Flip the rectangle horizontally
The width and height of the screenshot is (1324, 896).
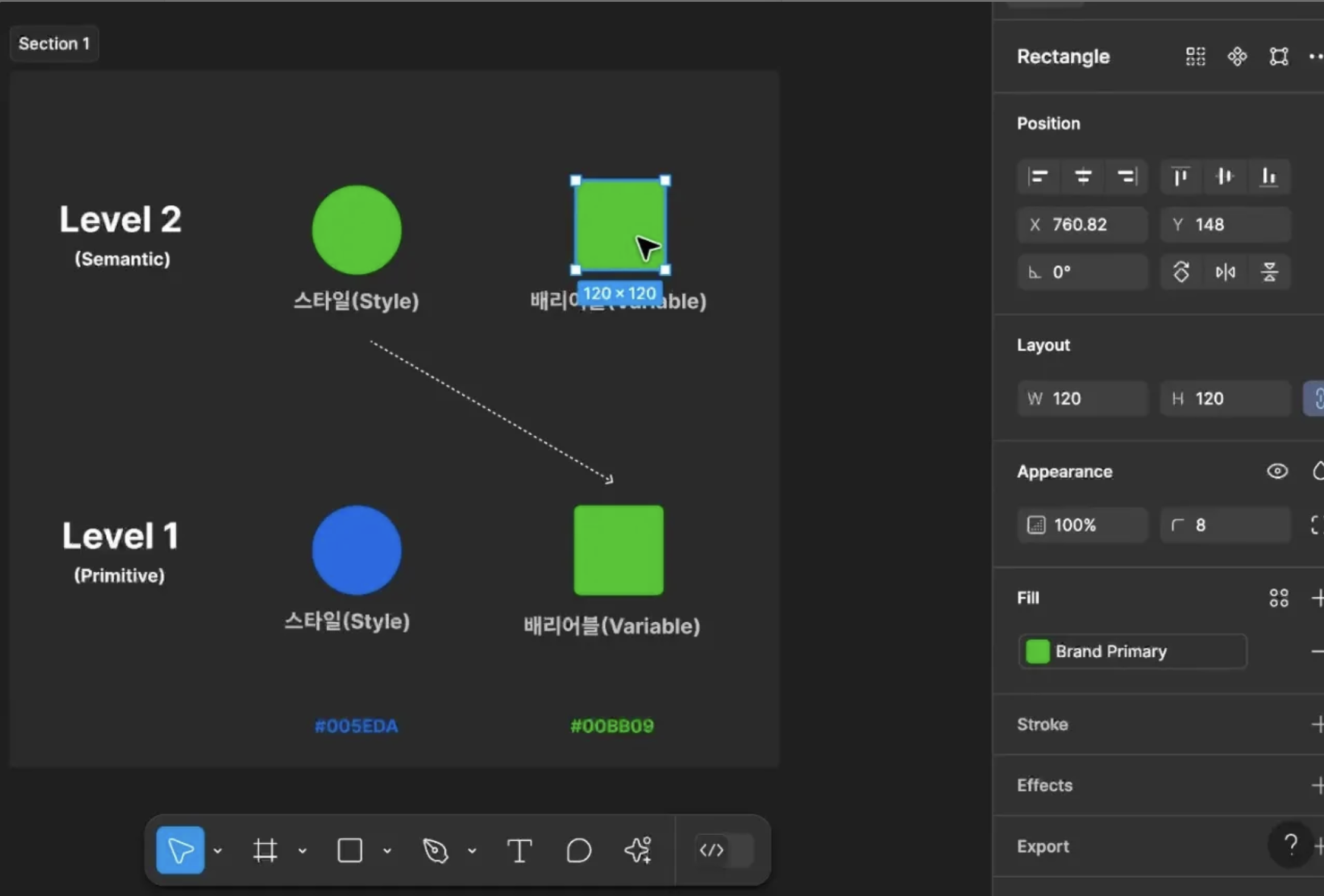click(x=1225, y=272)
